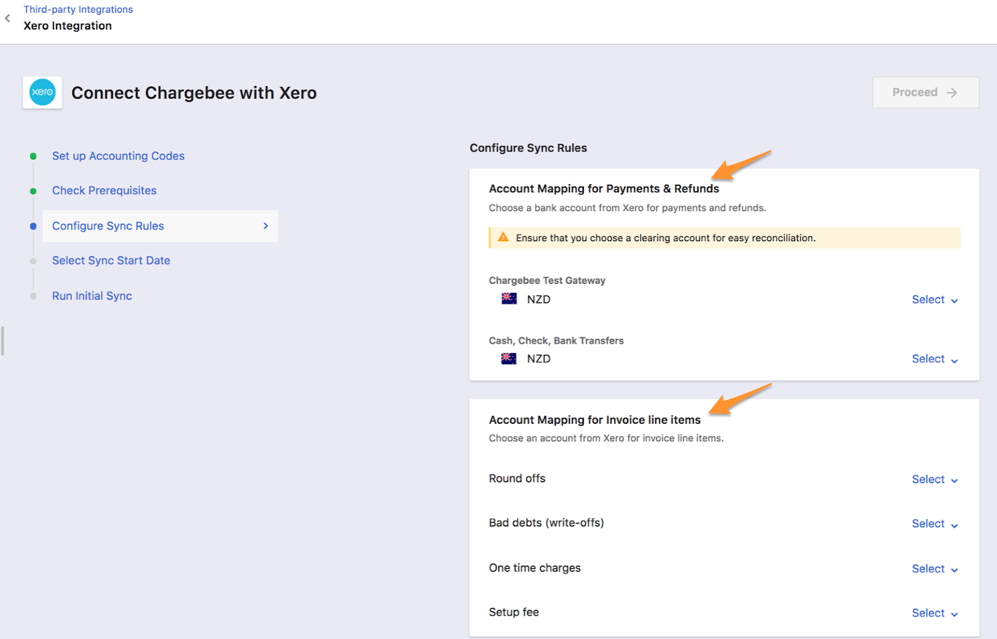The height and width of the screenshot is (639, 997).
Task: Click the New Zealand flag under Cash, Check, Bank Transfers
Action: click(509, 359)
